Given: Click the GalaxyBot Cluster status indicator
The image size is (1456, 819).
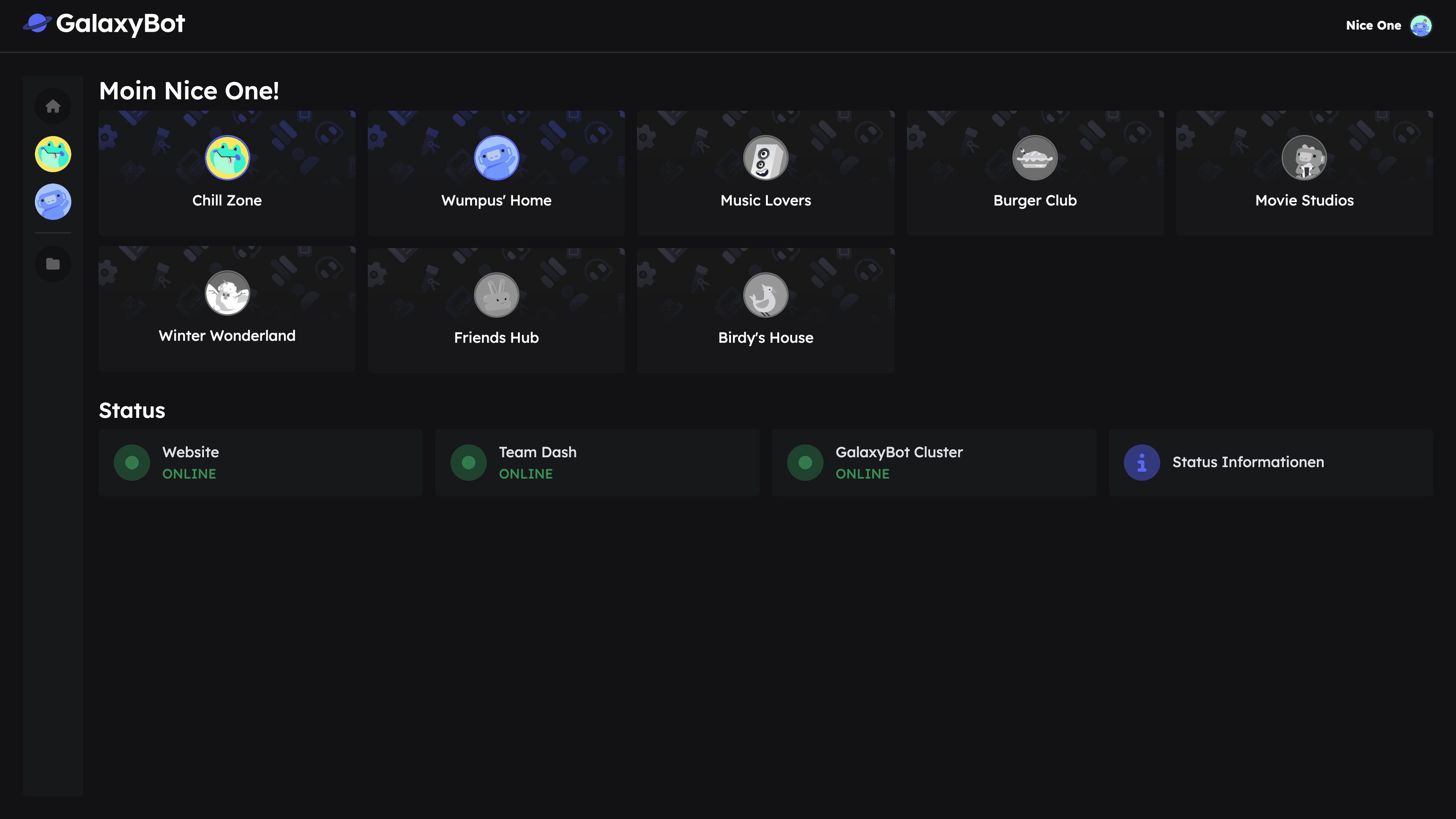Looking at the screenshot, I should [805, 462].
